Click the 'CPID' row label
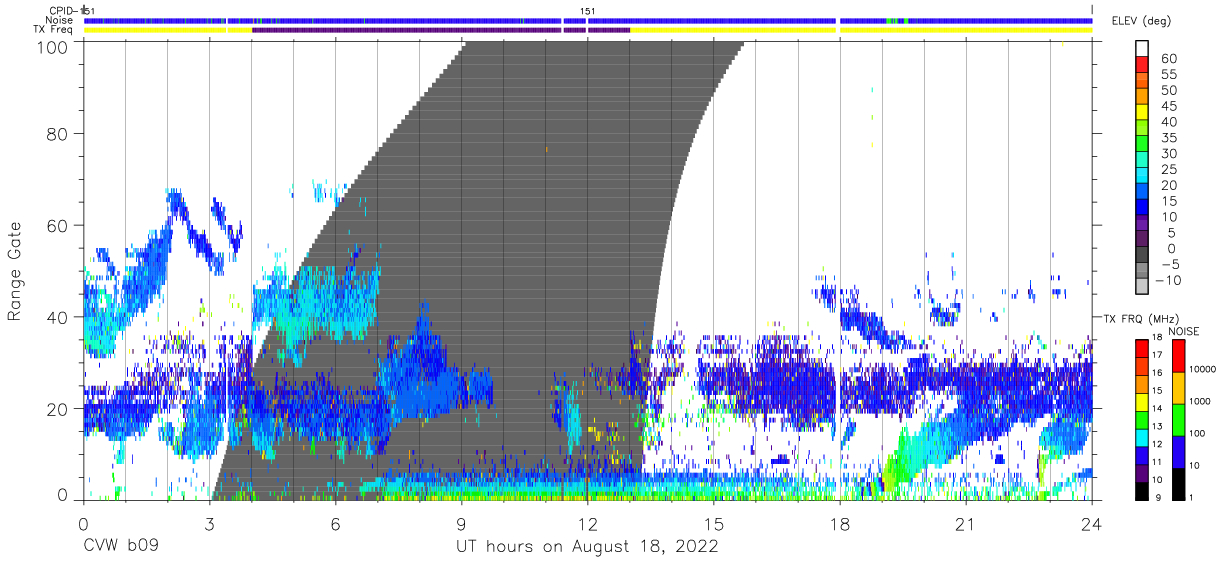Viewport: 1228px width, 567px height. click(61, 11)
